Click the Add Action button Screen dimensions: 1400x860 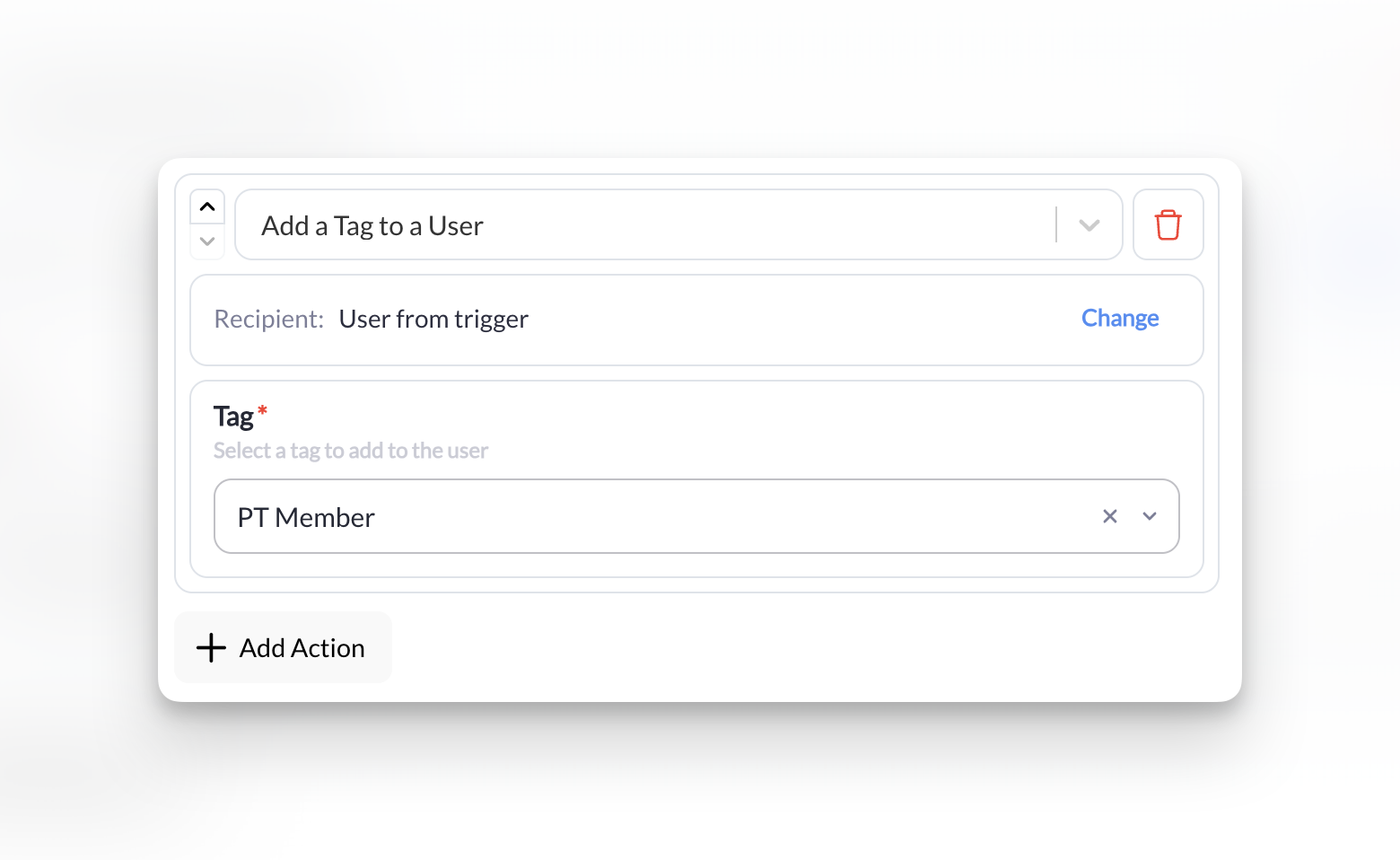point(283,647)
